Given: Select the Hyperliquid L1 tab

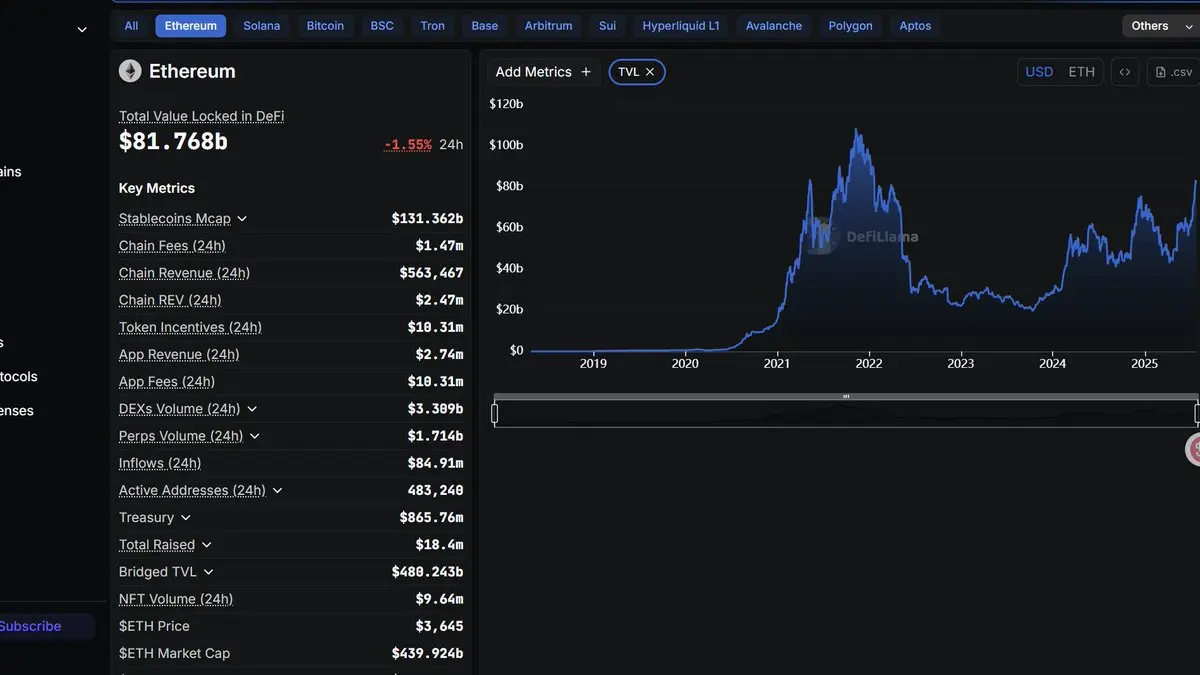Looking at the screenshot, I should click(x=681, y=26).
